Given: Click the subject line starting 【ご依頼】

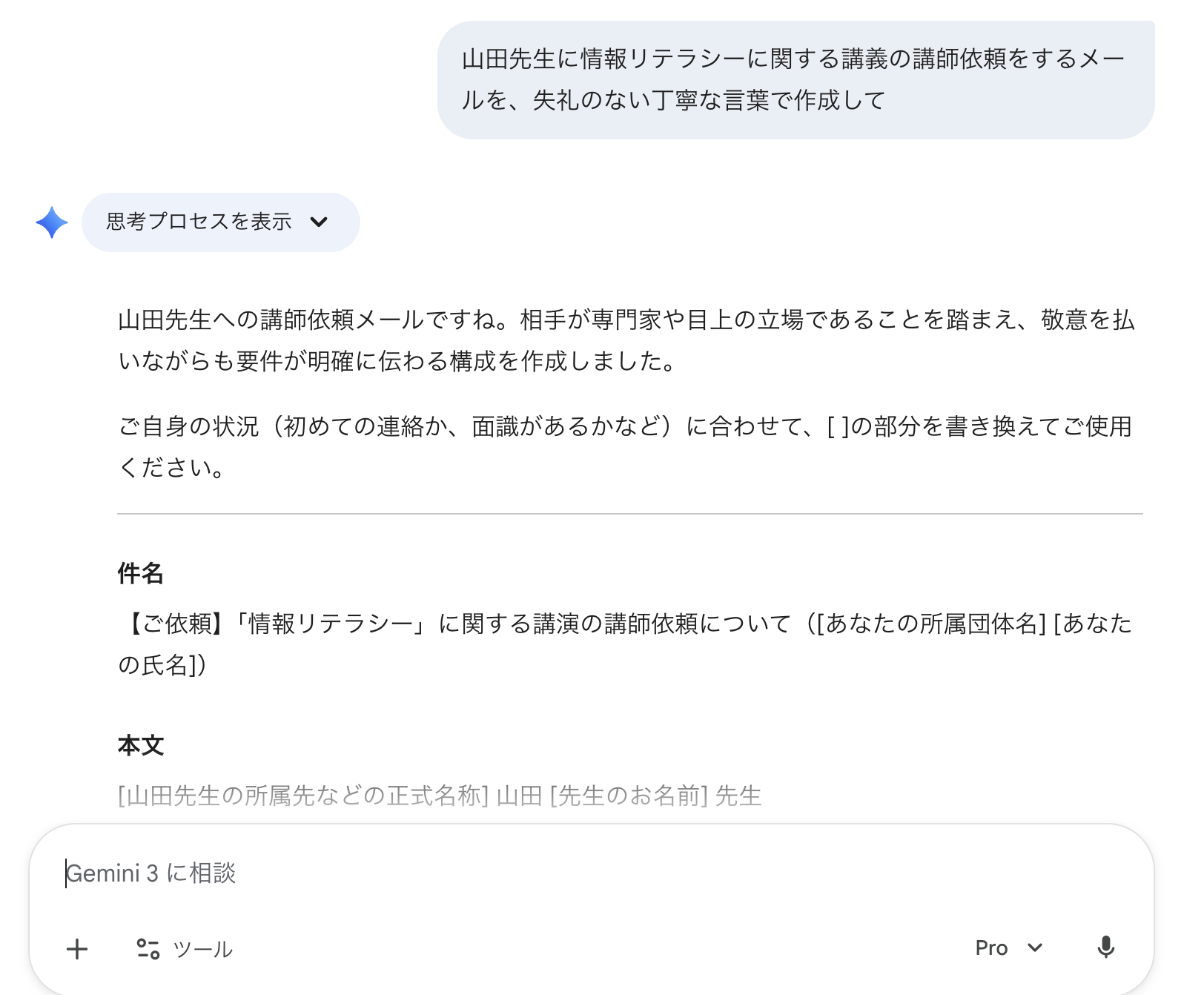Looking at the screenshot, I should pos(445,624).
